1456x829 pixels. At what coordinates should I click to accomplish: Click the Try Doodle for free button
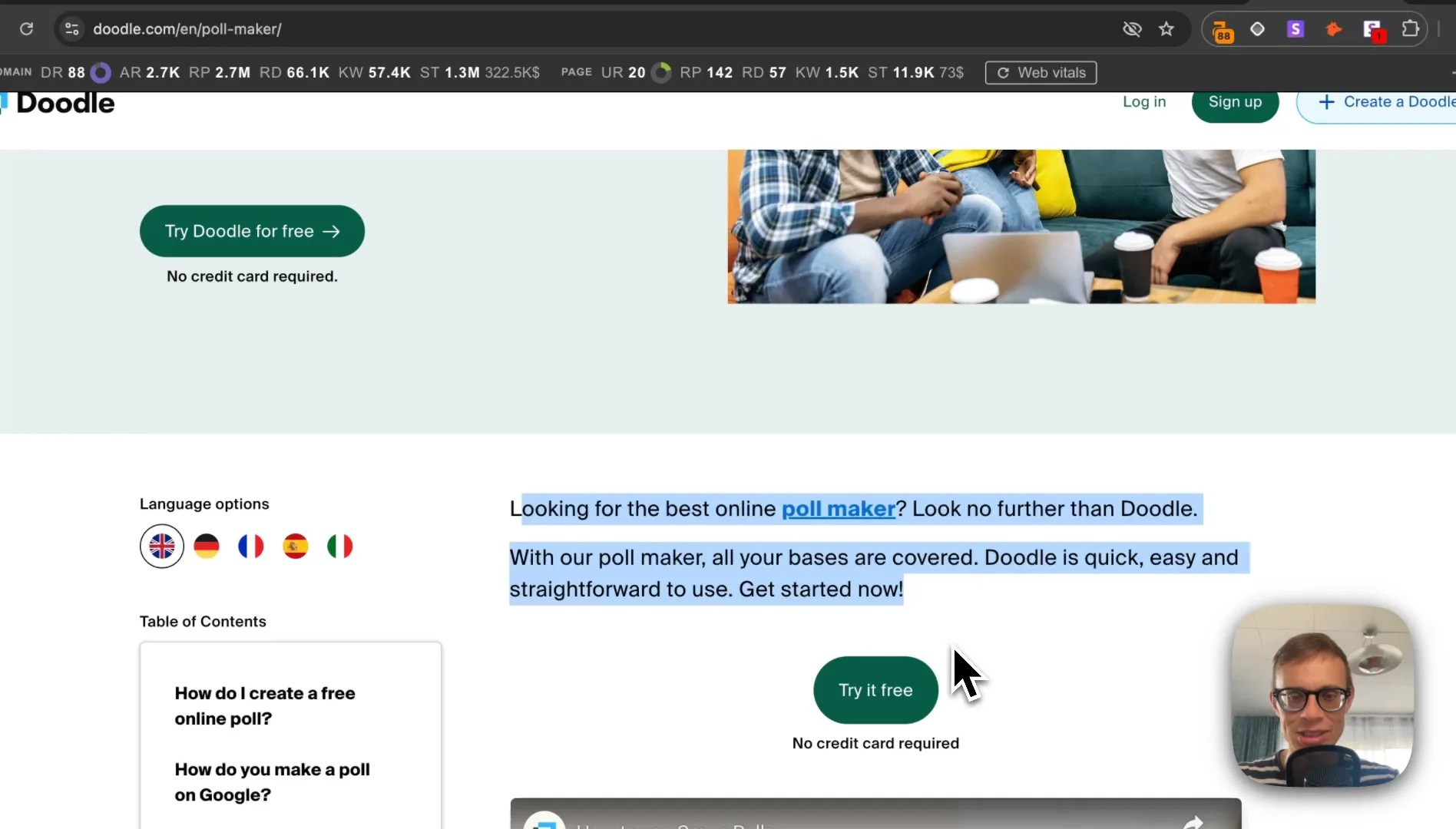tap(252, 231)
